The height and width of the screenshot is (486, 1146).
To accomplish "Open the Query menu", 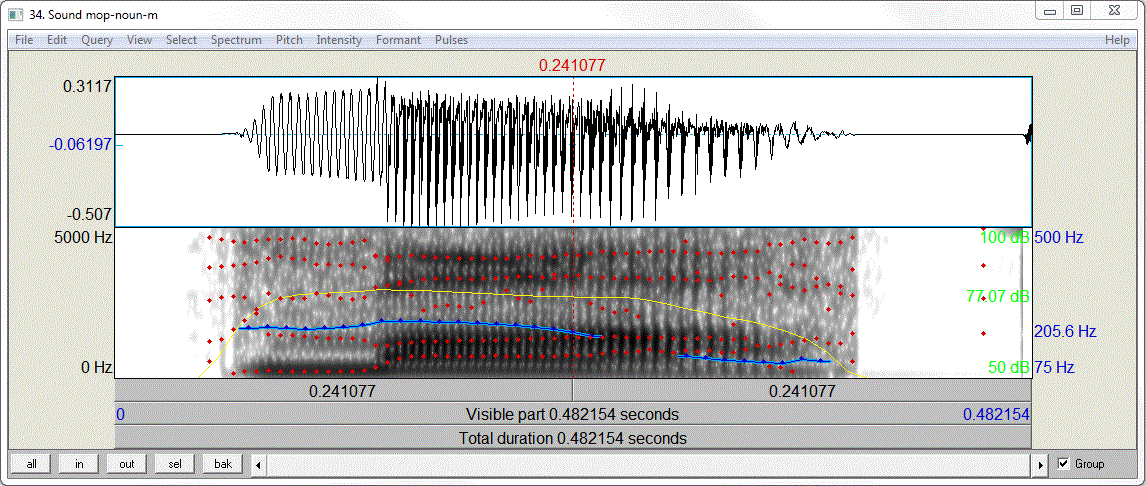I will coord(96,40).
